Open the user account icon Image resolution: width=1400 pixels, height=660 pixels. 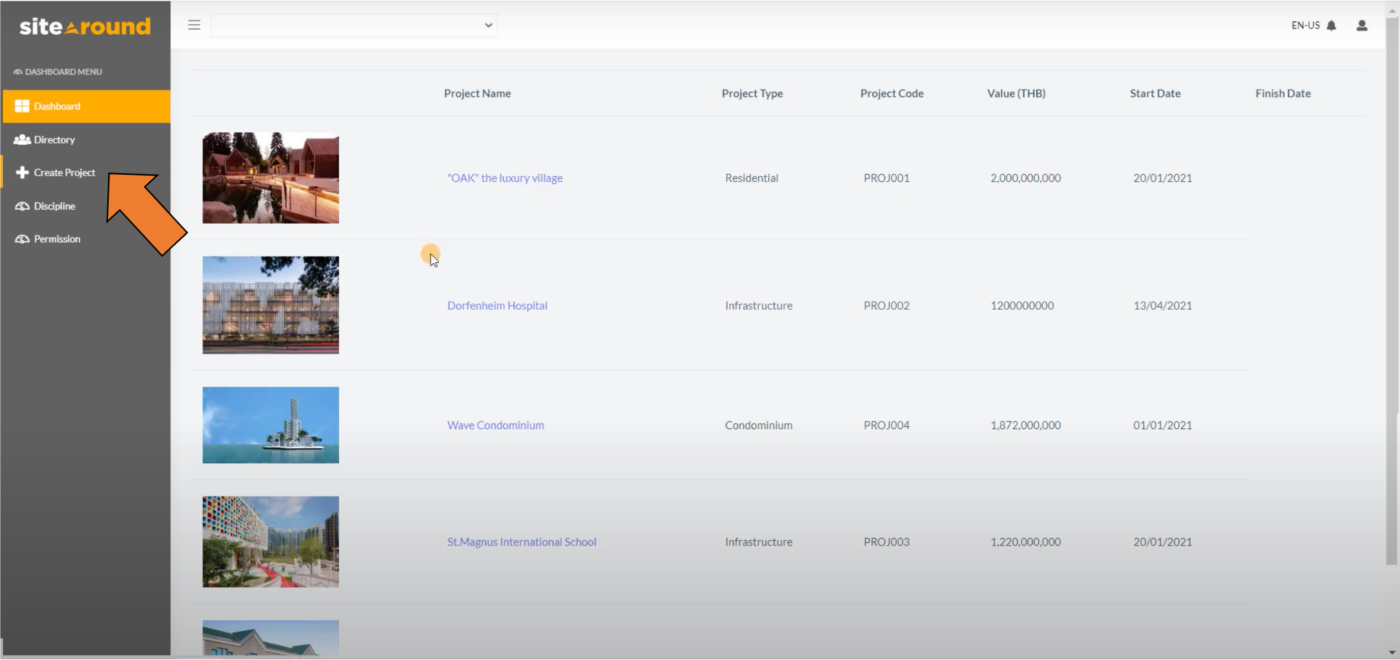pyautogui.click(x=1361, y=25)
